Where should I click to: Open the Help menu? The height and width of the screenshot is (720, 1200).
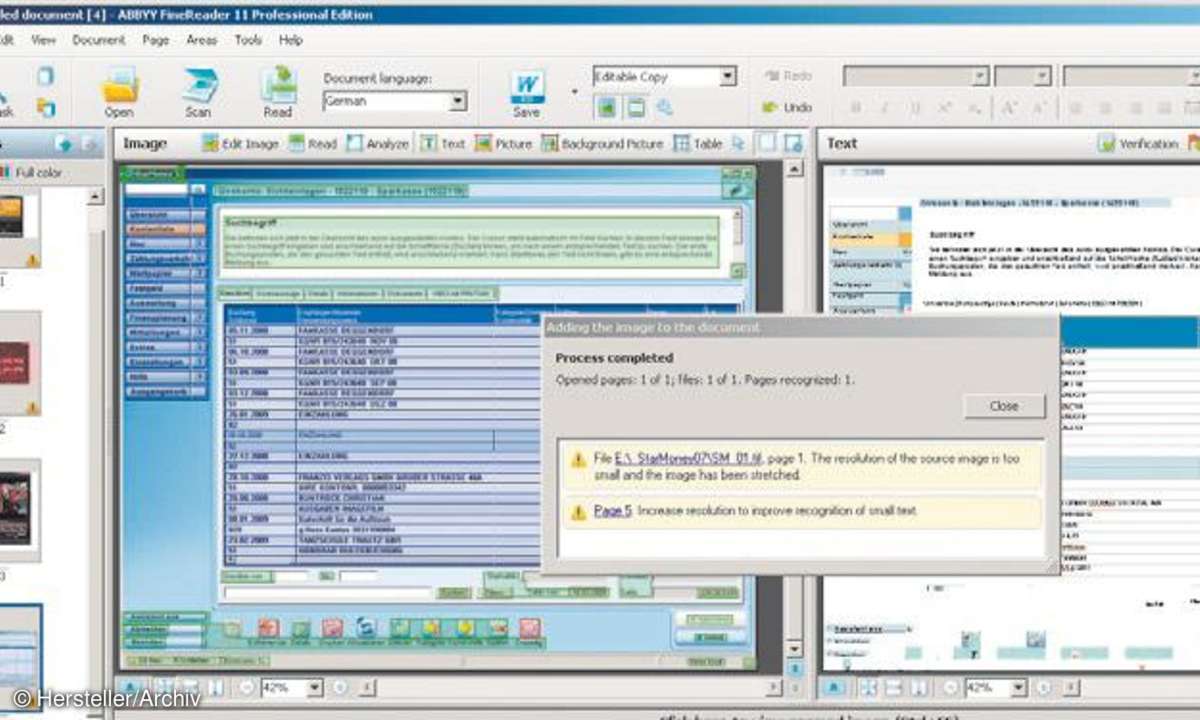(291, 40)
